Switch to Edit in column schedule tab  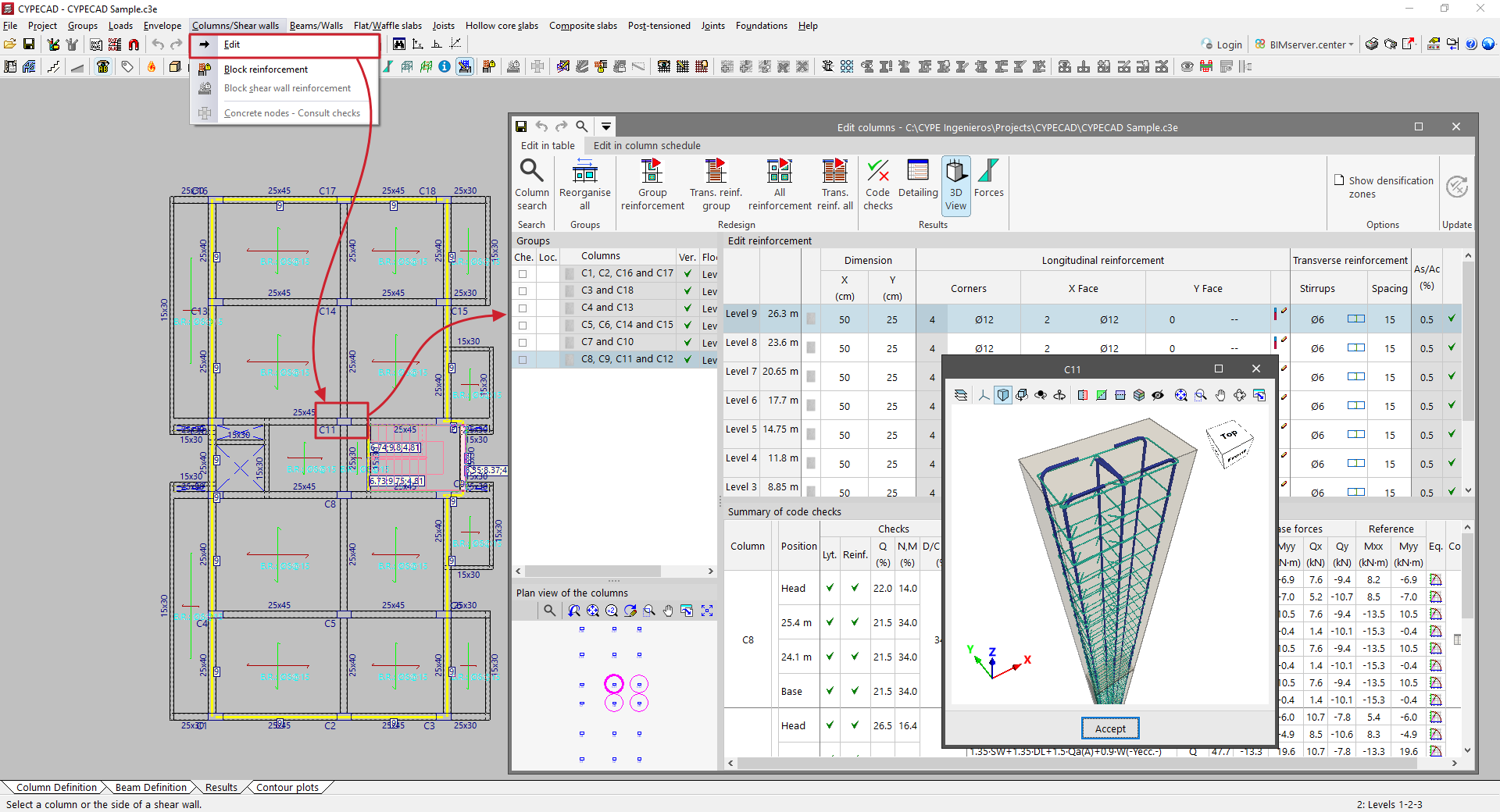pos(646,145)
